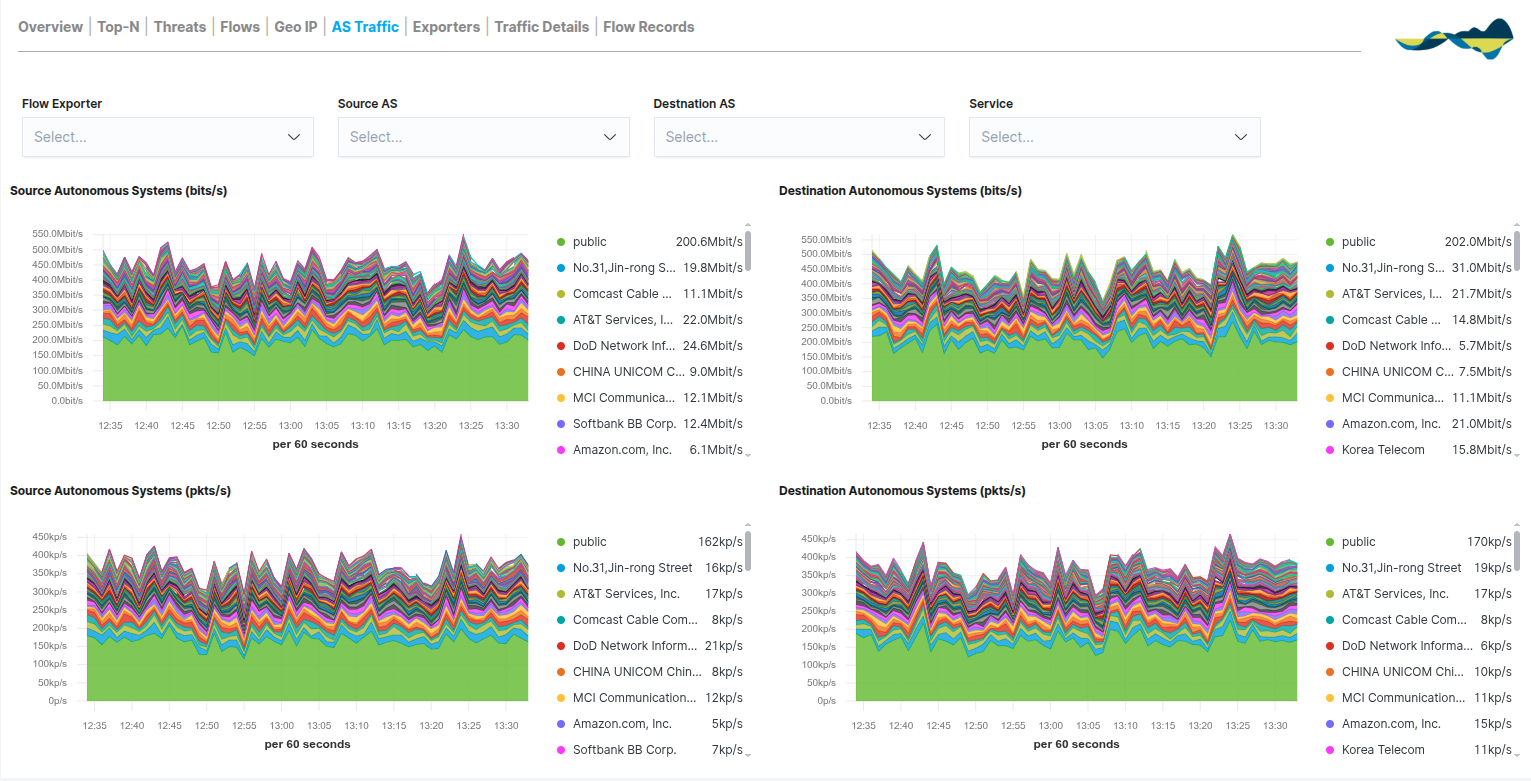This screenshot has height=781, width=1531.
Task: Click Source Autonomous Systems (bits/s) area chart
Action: 315,320
